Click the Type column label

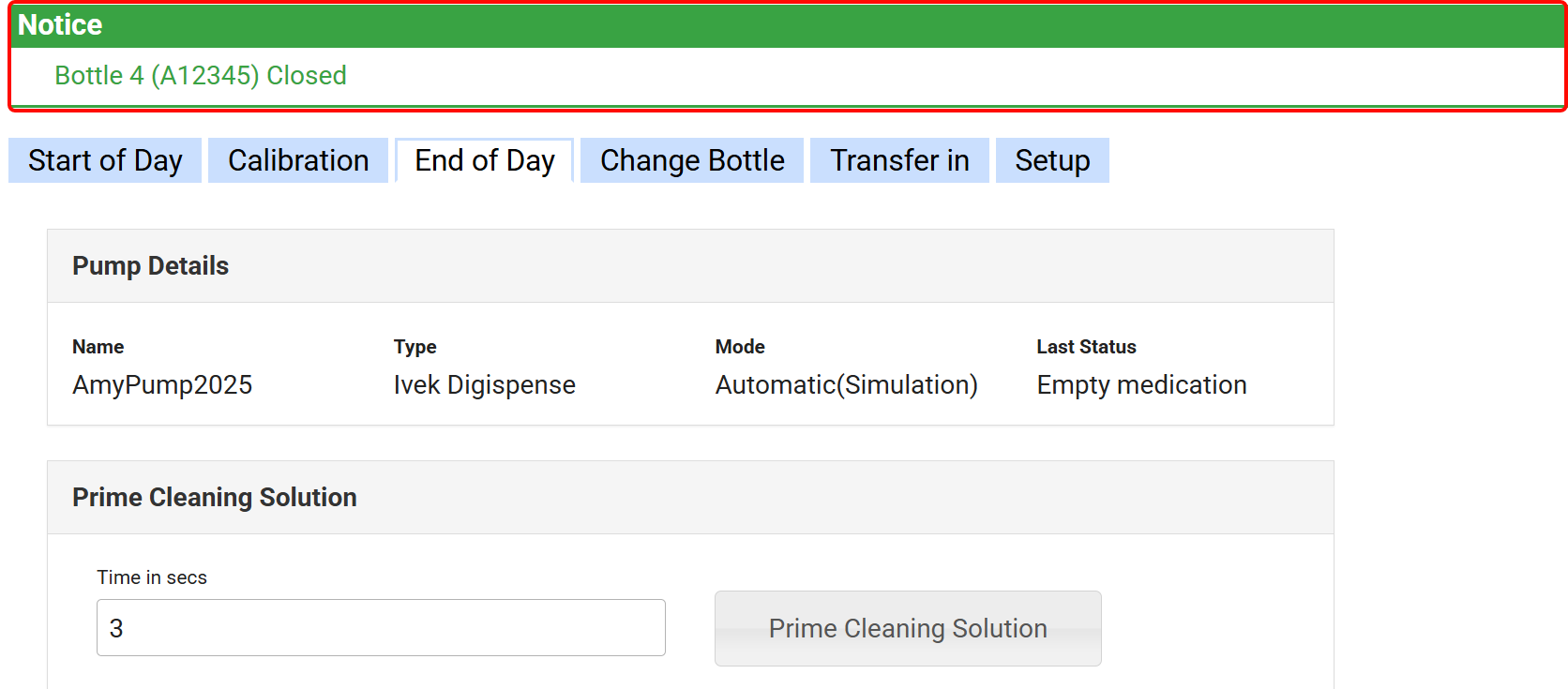tap(415, 347)
